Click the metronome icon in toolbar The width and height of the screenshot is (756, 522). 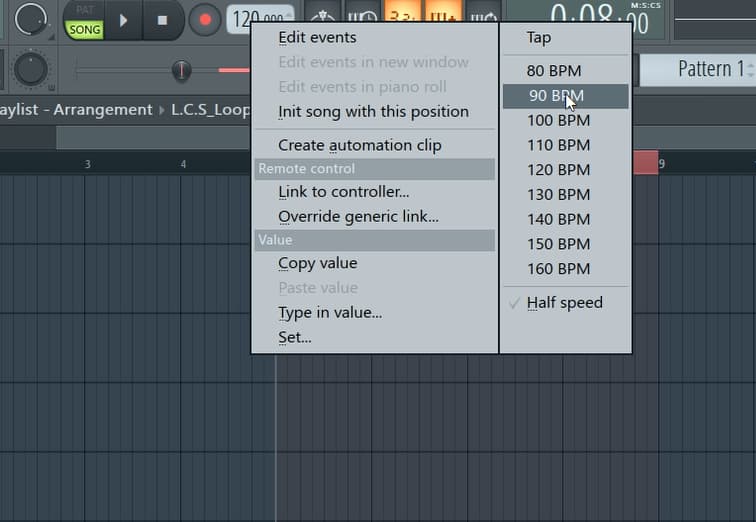click(x=322, y=18)
